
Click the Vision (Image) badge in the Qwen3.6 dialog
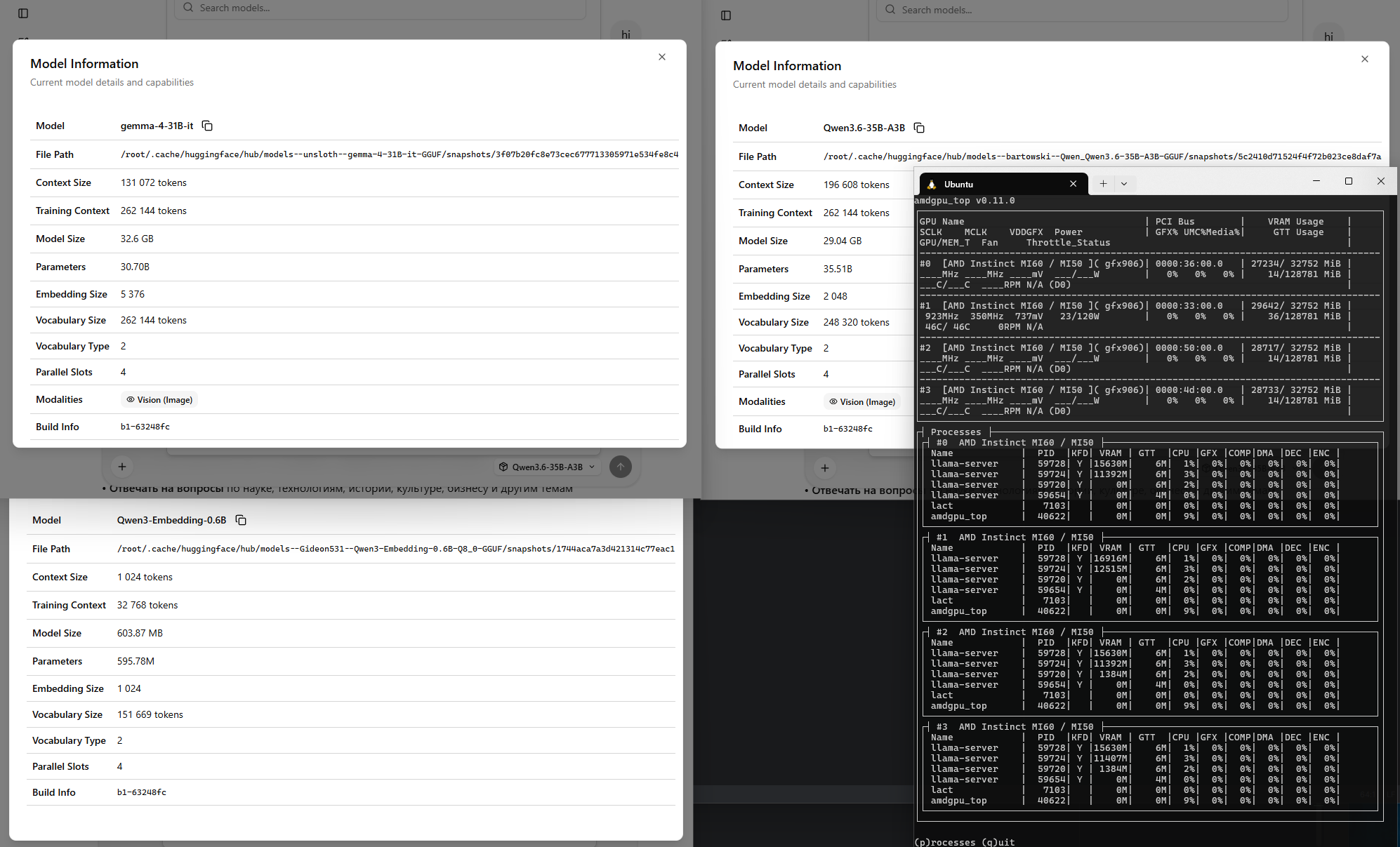point(862,402)
